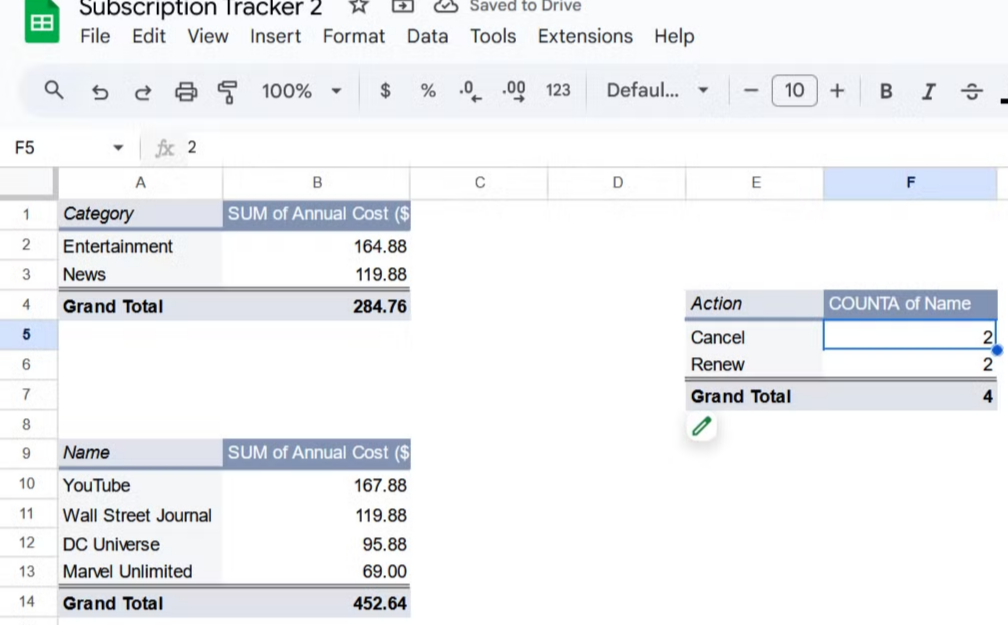Open the Edit menu
This screenshot has height=625, width=1008.
point(149,36)
